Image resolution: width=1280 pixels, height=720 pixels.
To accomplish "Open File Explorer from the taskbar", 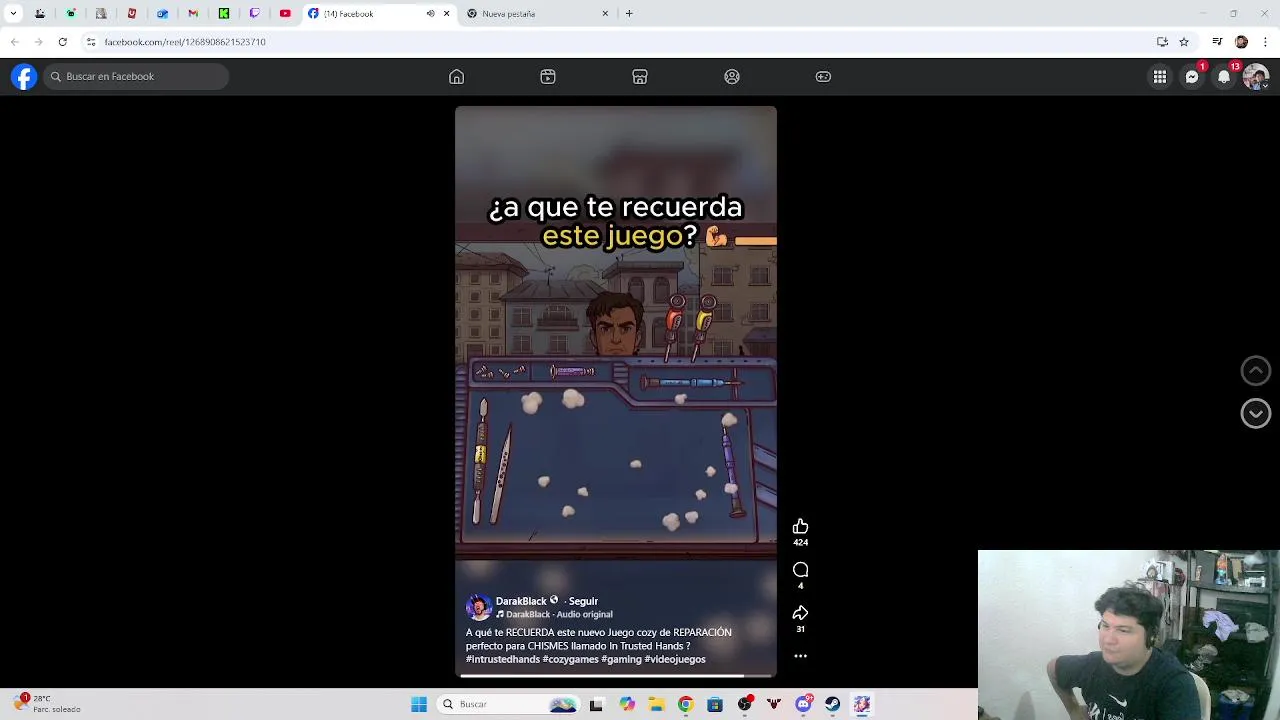I will click(x=656, y=704).
